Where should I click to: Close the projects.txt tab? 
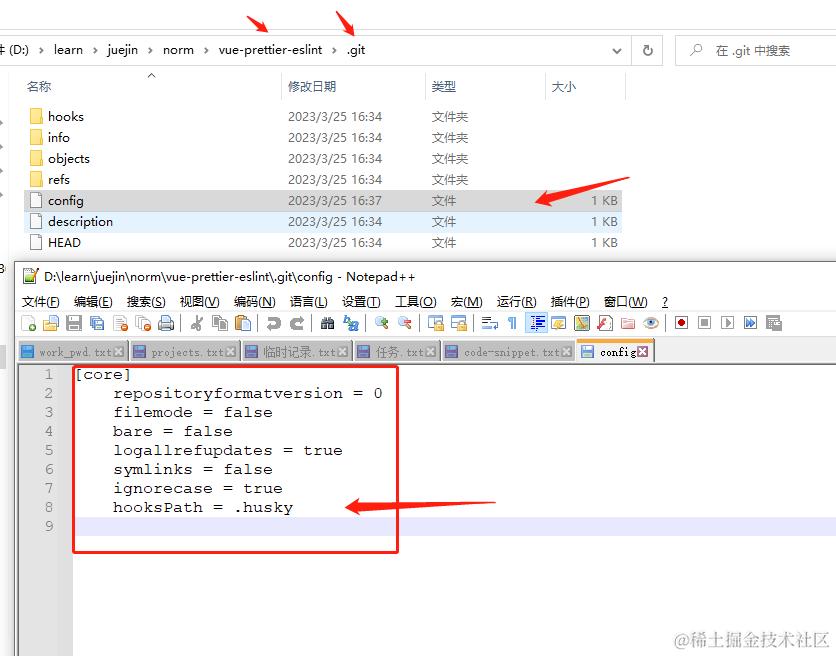click(x=230, y=352)
